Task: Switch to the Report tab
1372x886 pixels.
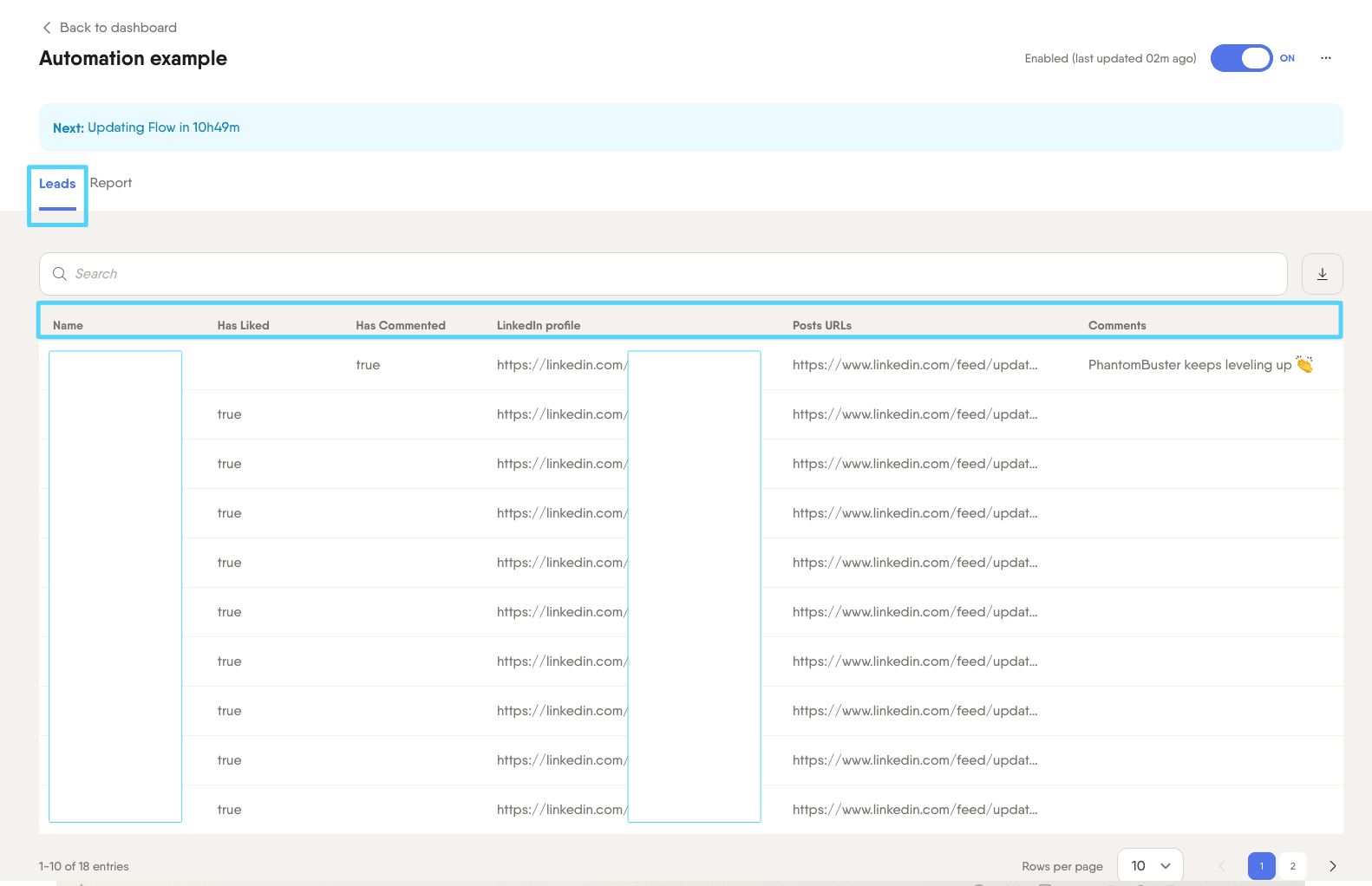Action: [x=111, y=183]
